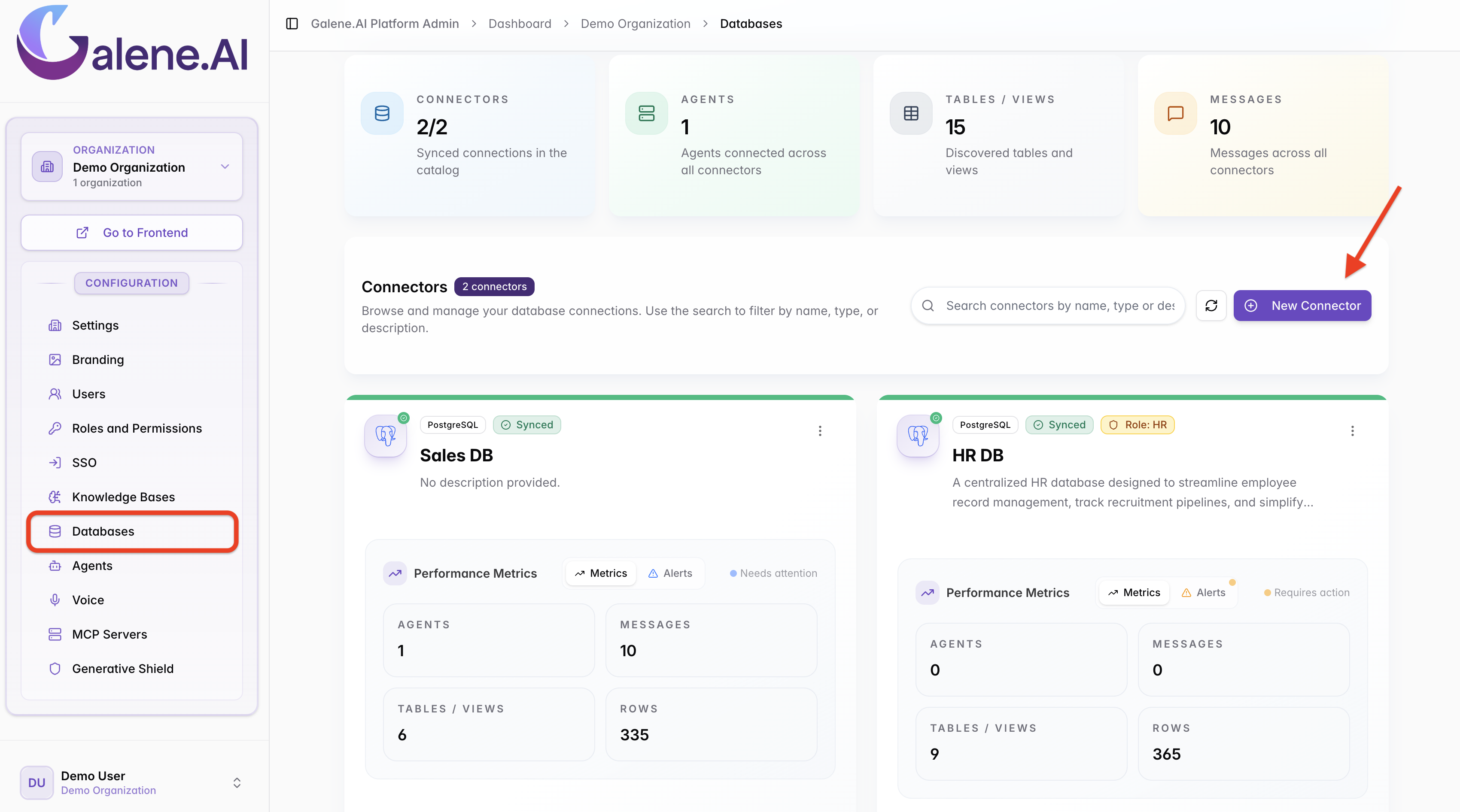Click Sales DB Performance Metrics trend icon
Image resolution: width=1460 pixels, height=812 pixels.
pos(395,573)
